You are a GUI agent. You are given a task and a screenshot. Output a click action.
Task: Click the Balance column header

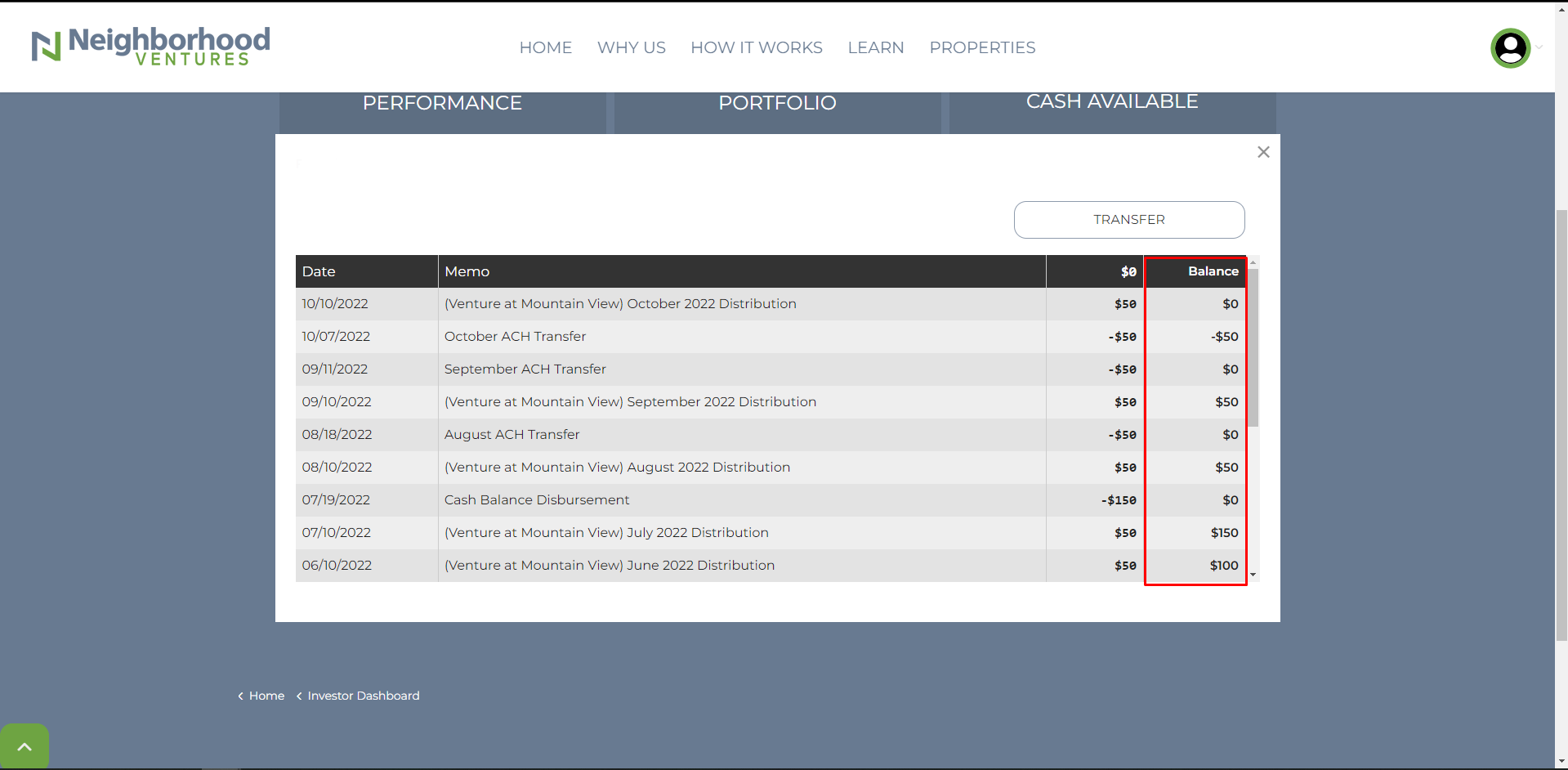pos(1213,271)
